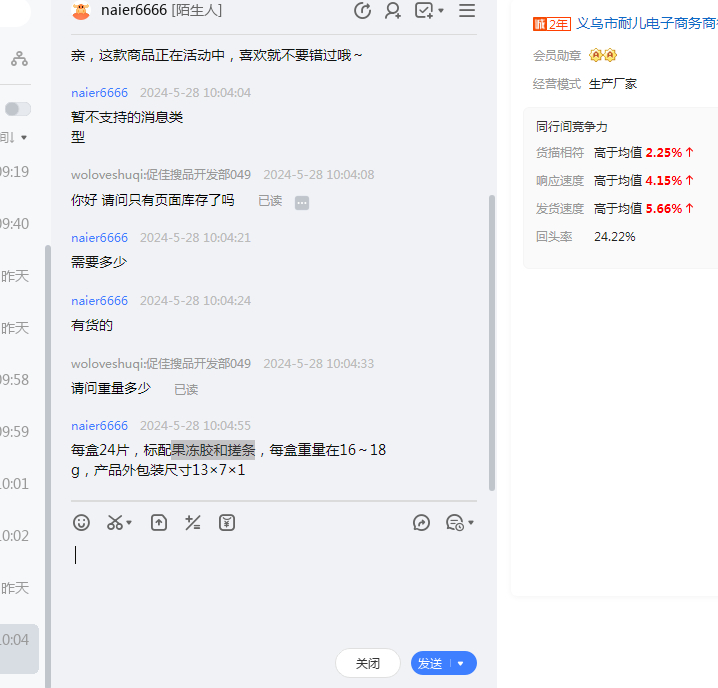
Task: Click the chat message area scrollbar
Action: tap(491, 340)
